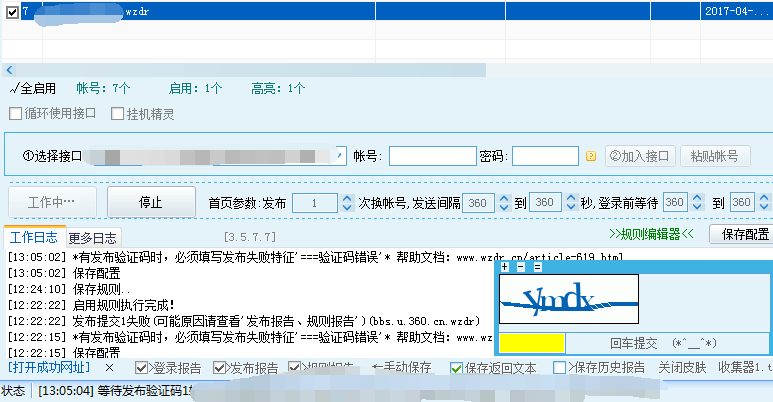Click the minus icon on captcha popup
773x402 pixels.
521,267
